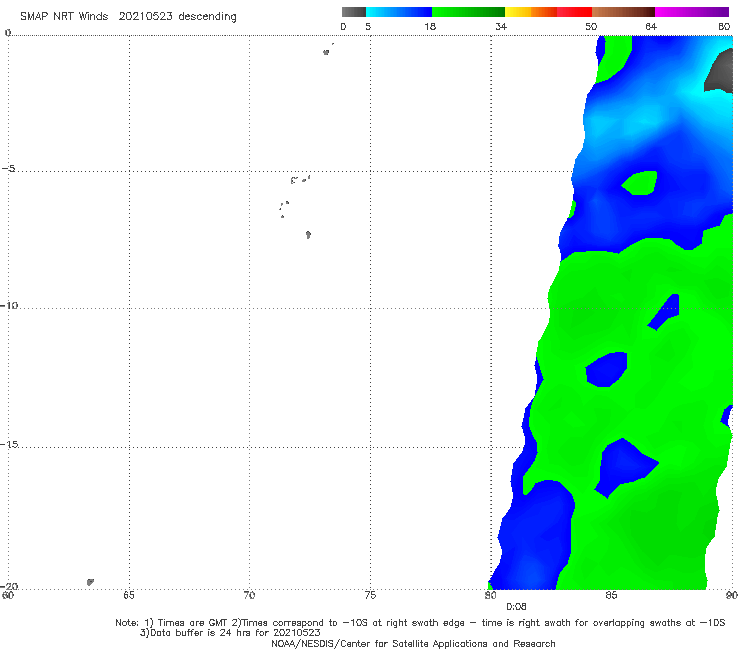This screenshot has width=740, height=650.
Task: Click the longitude label '75'
Action: (370, 595)
